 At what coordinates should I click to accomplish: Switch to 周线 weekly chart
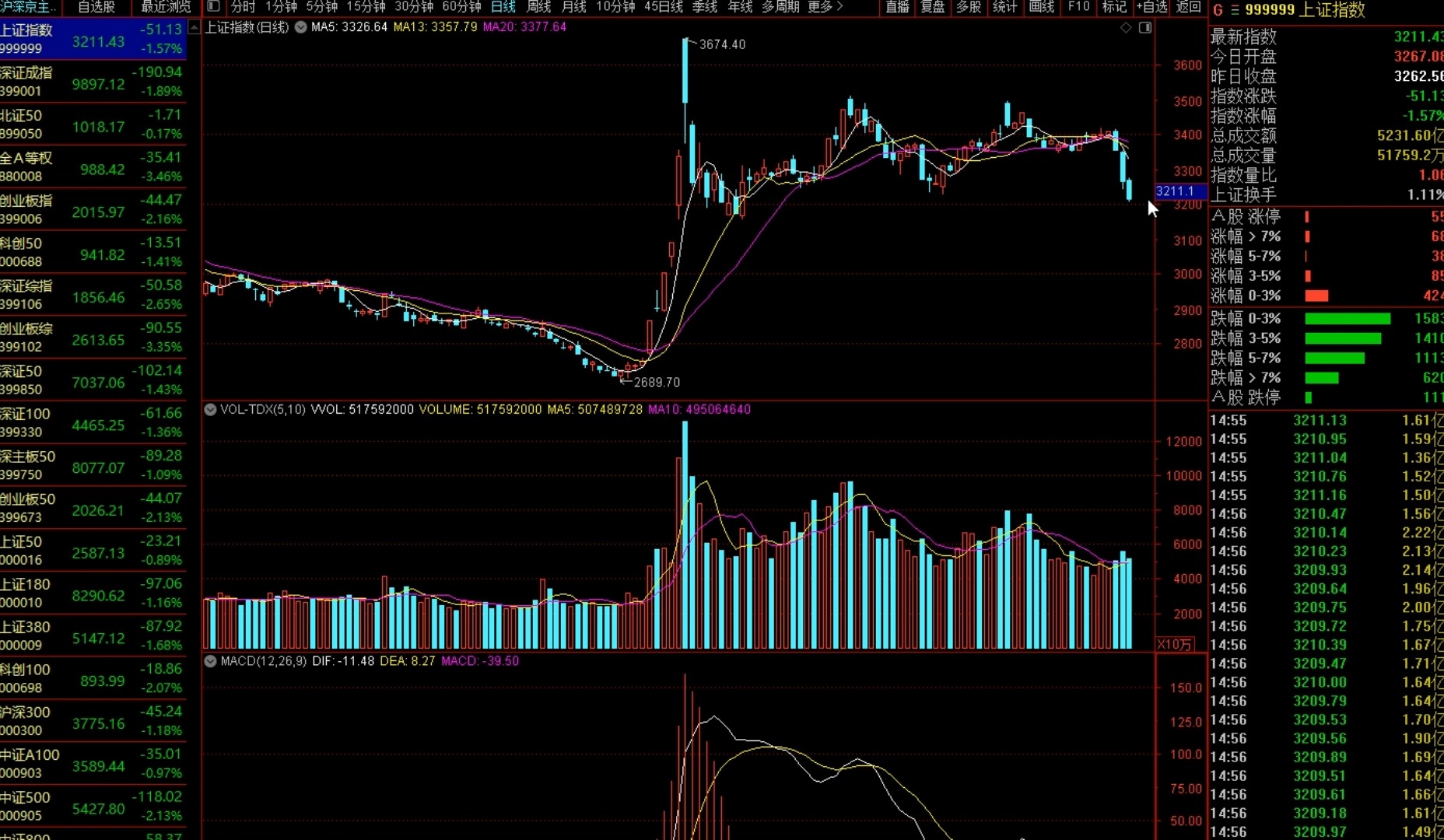[538, 7]
